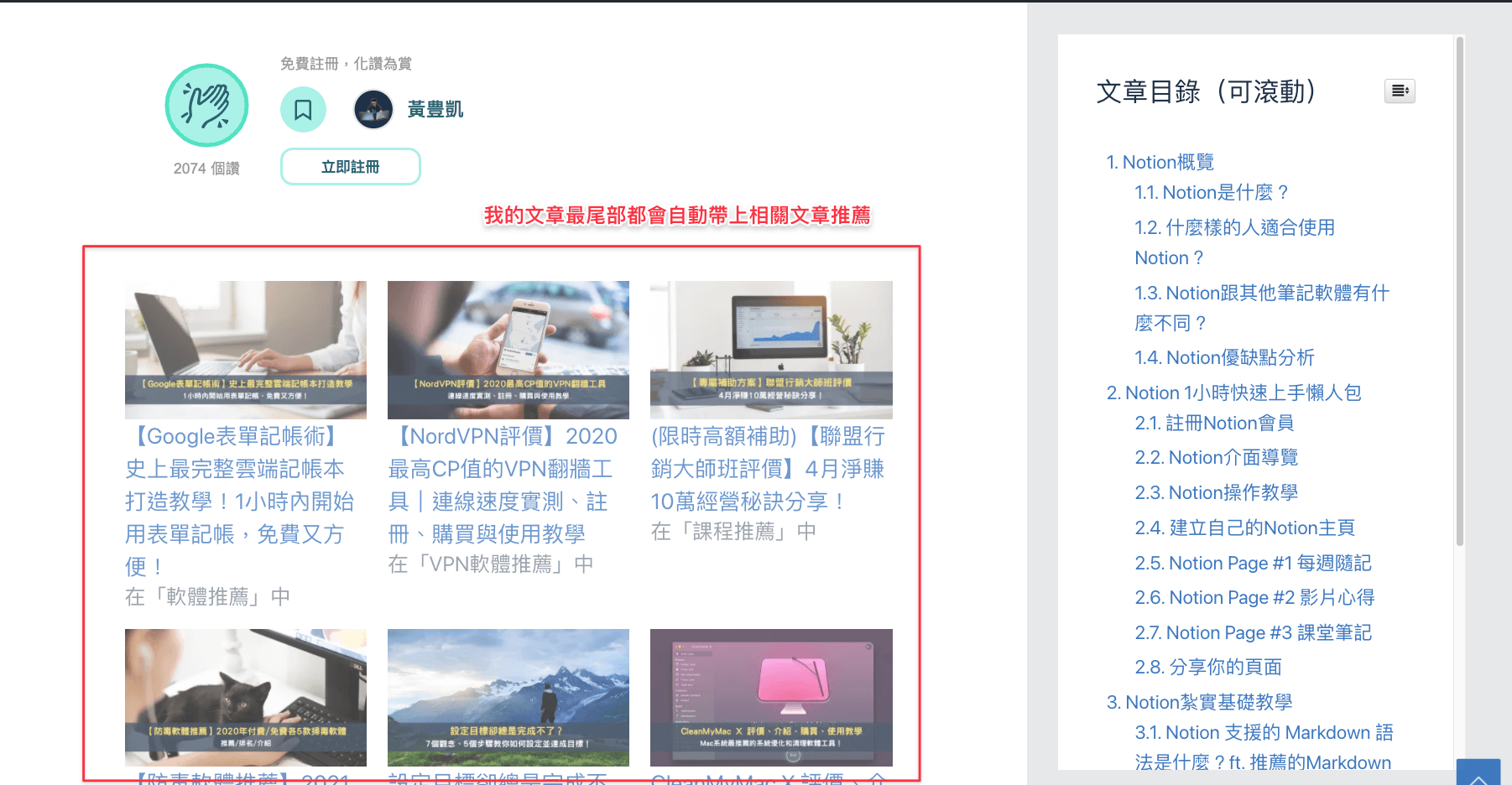This screenshot has height=785, width=1512.
Task: Jump to 2.4. 建立自己的Notion主頁
Action: (1244, 528)
